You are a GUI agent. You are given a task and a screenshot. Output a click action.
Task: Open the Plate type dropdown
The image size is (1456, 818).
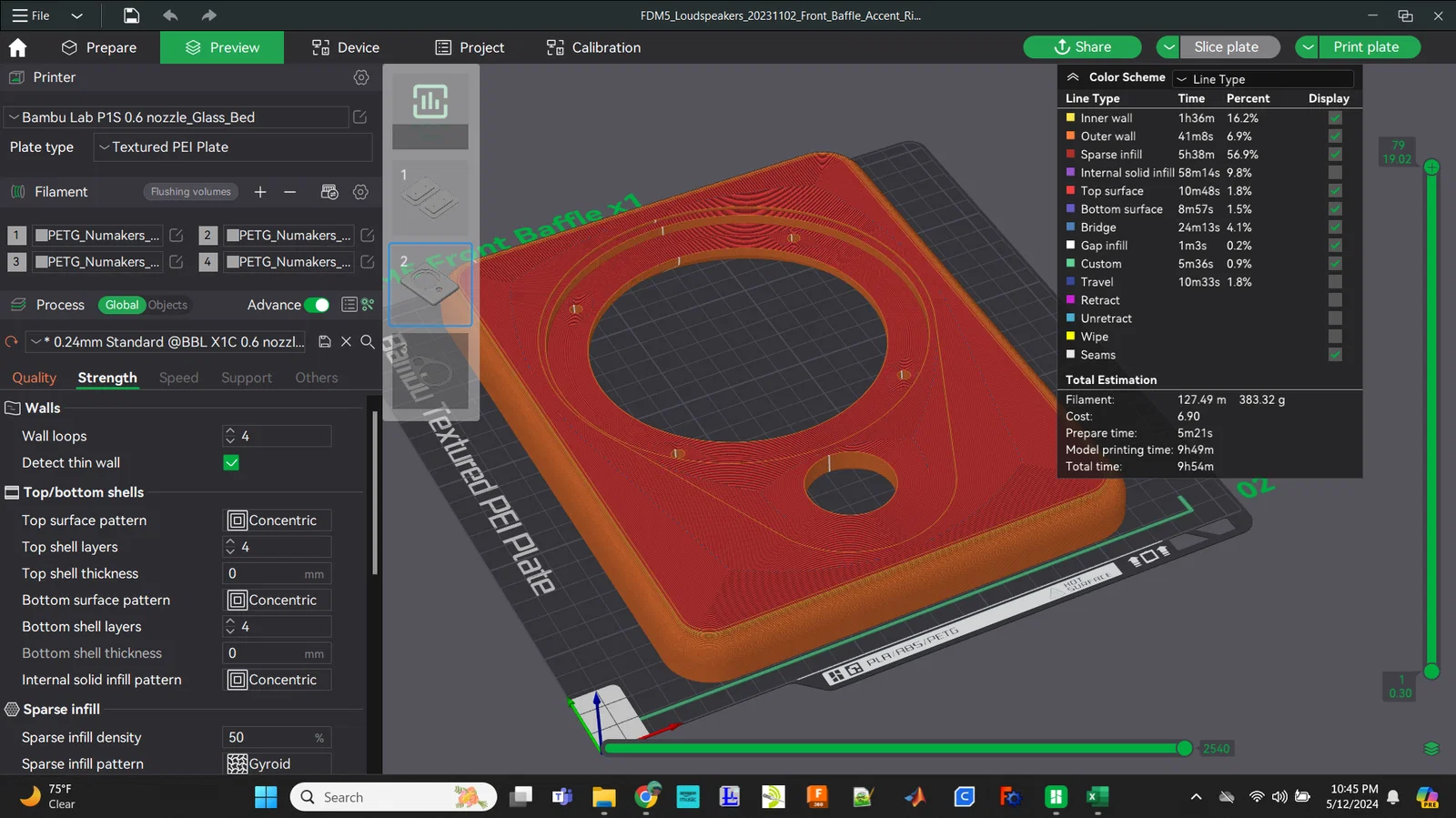tap(234, 147)
